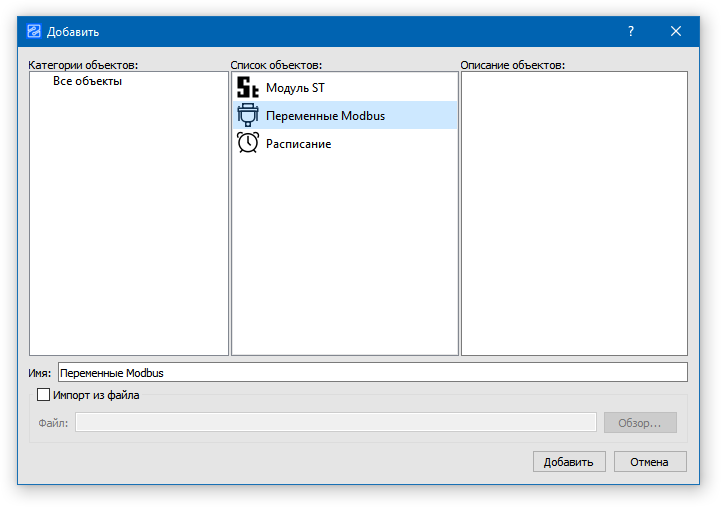
Task: Select the Переменные Modbus list entry
Action: [x=344, y=115]
